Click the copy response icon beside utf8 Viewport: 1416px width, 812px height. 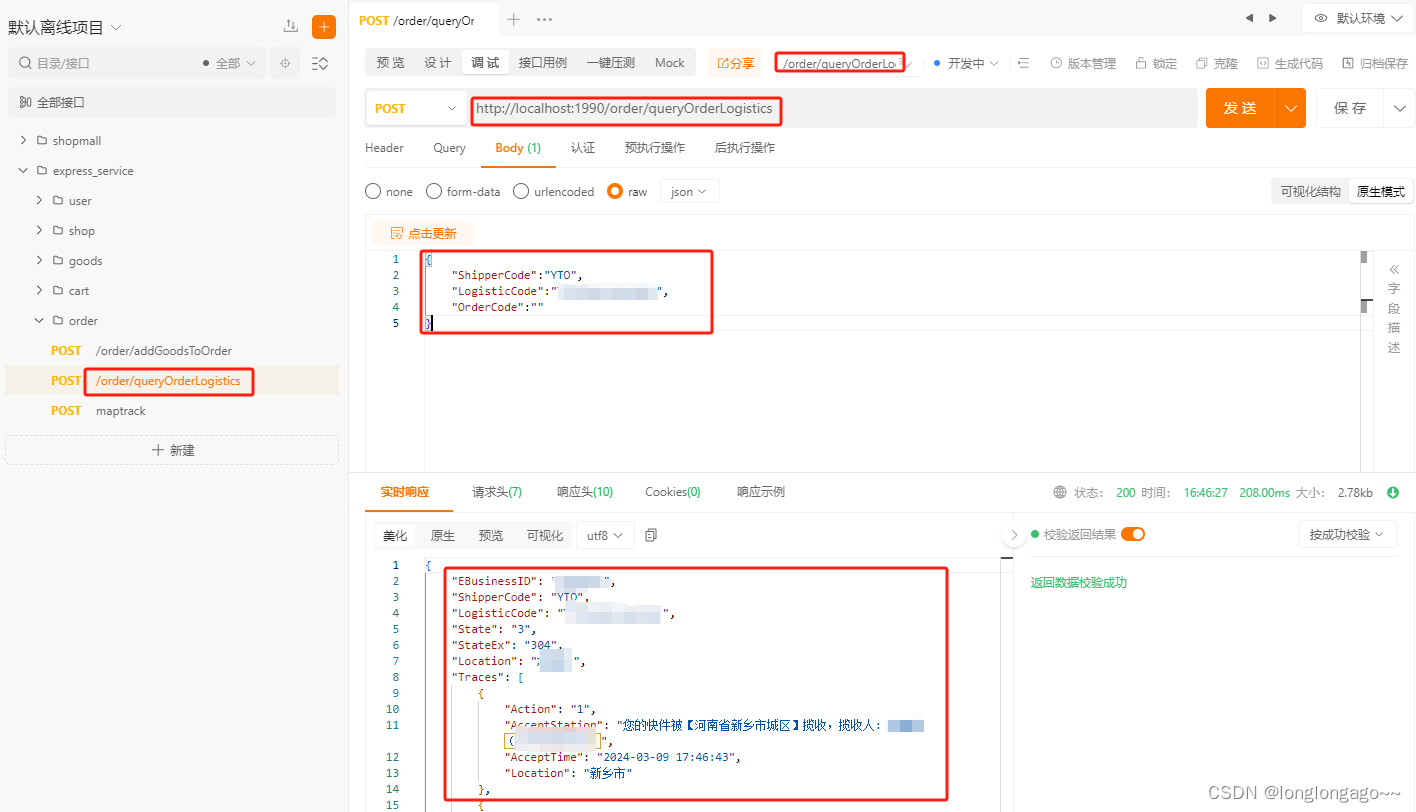click(x=651, y=535)
